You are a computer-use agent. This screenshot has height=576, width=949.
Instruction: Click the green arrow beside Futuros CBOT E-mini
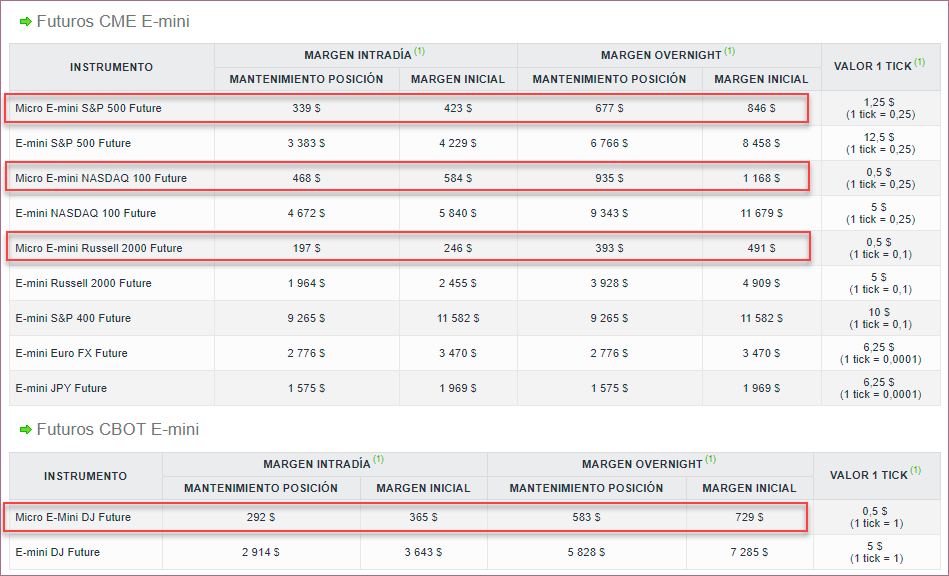[26, 430]
